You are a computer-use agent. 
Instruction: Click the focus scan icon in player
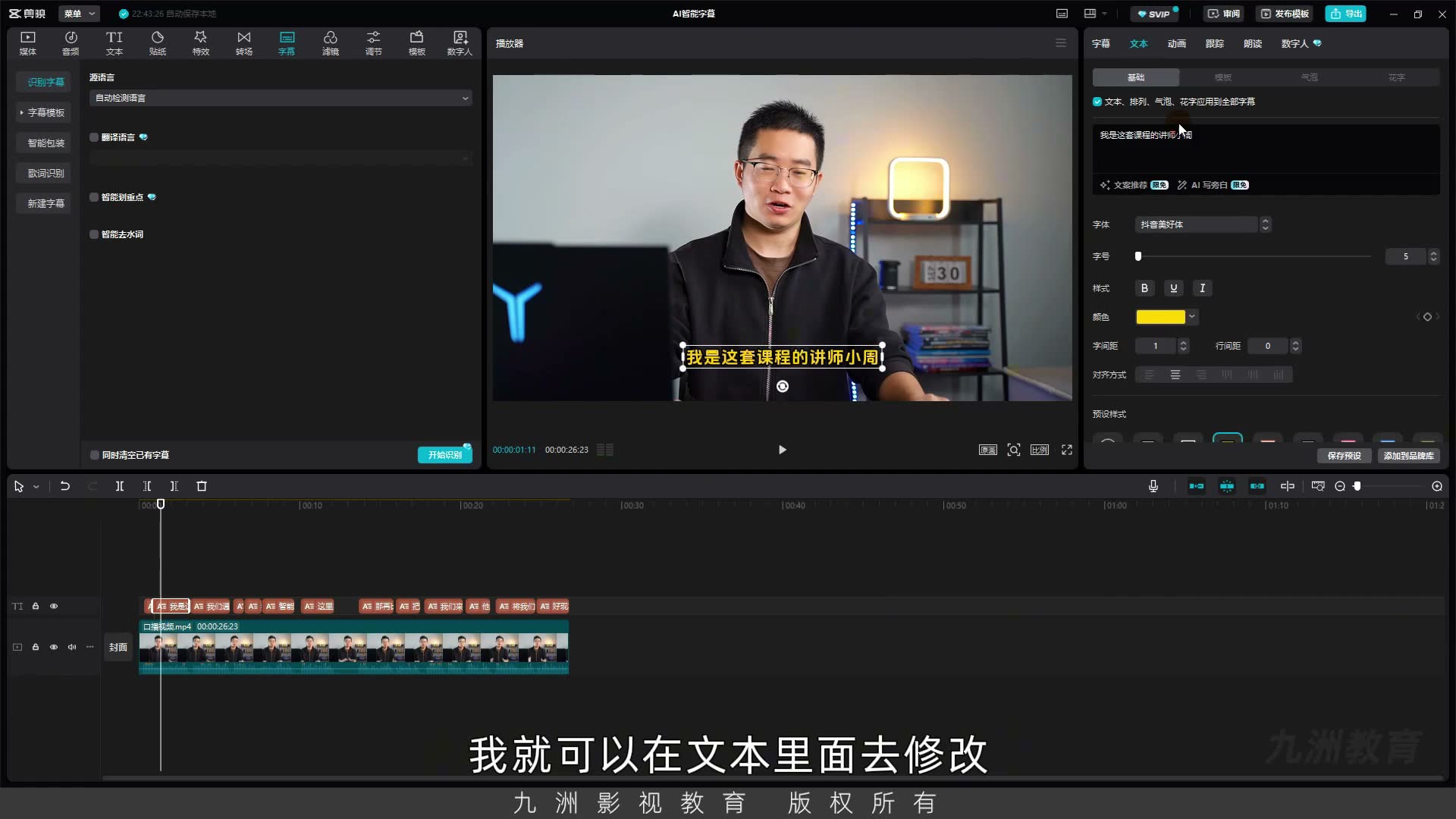pos(1014,450)
